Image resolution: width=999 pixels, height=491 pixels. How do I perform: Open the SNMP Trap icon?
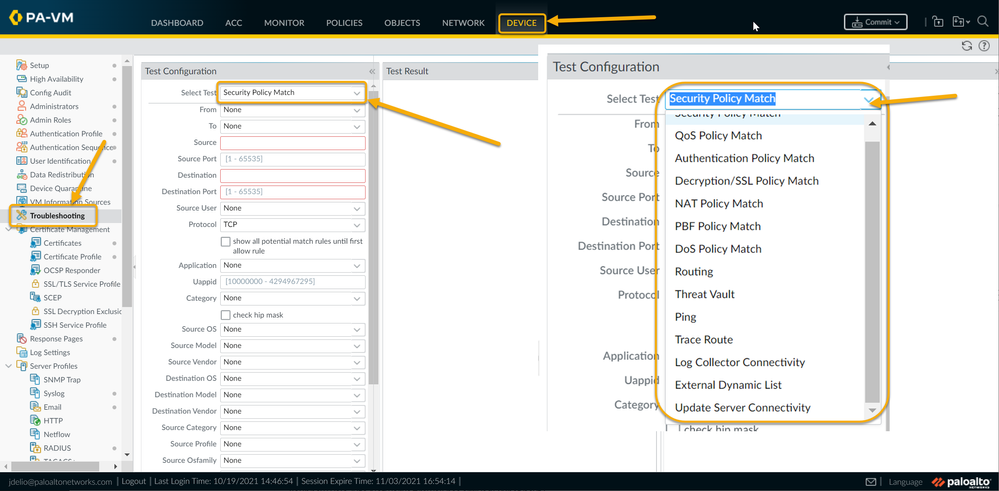[36, 380]
